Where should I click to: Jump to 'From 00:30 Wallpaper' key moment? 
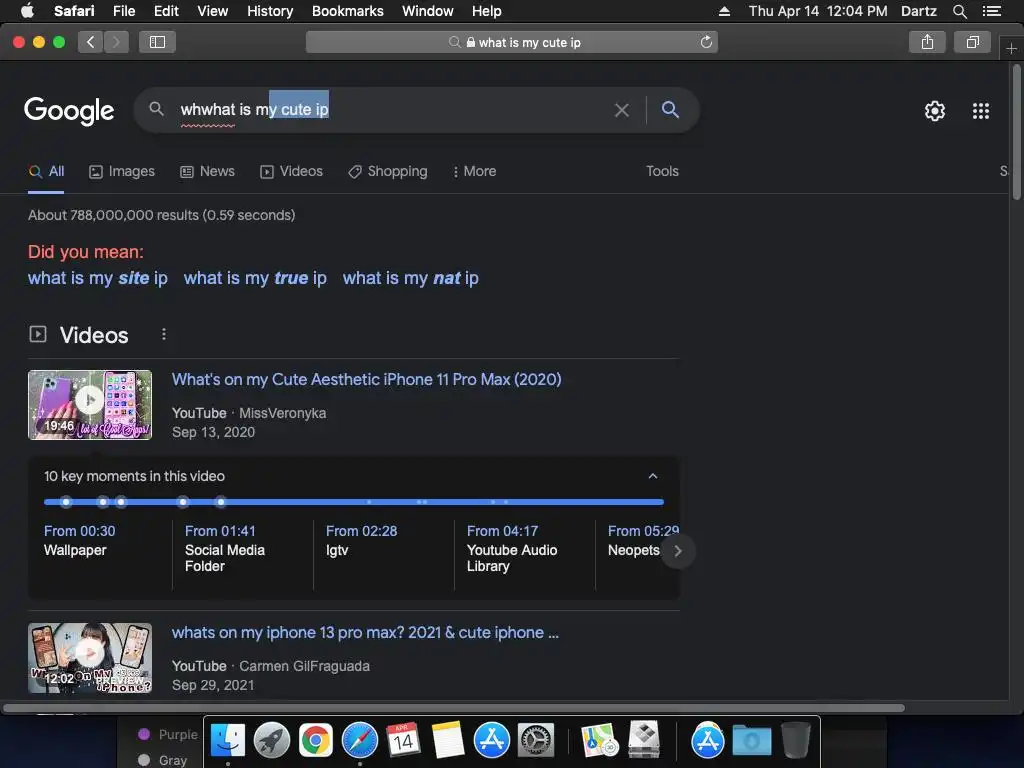click(x=80, y=541)
